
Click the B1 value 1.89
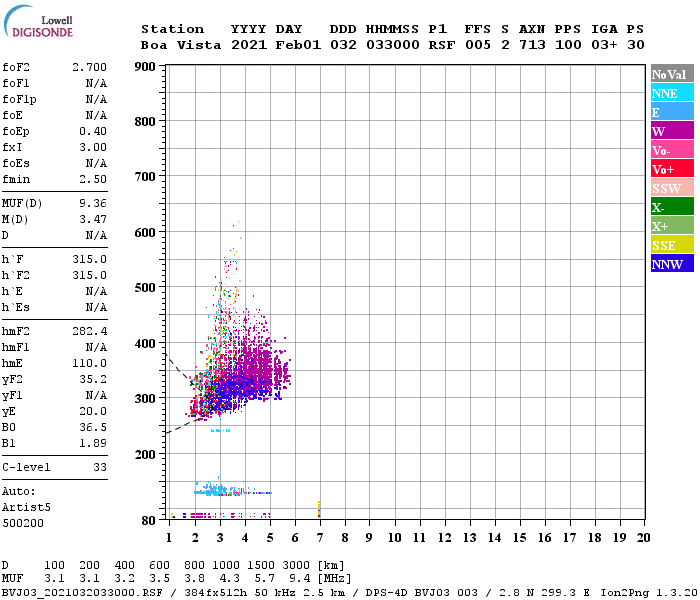coord(93,443)
